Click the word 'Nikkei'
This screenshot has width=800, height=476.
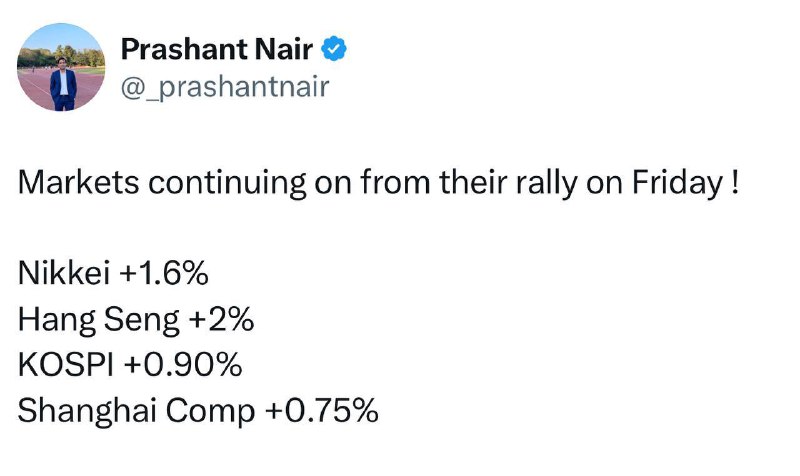click(64, 273)
